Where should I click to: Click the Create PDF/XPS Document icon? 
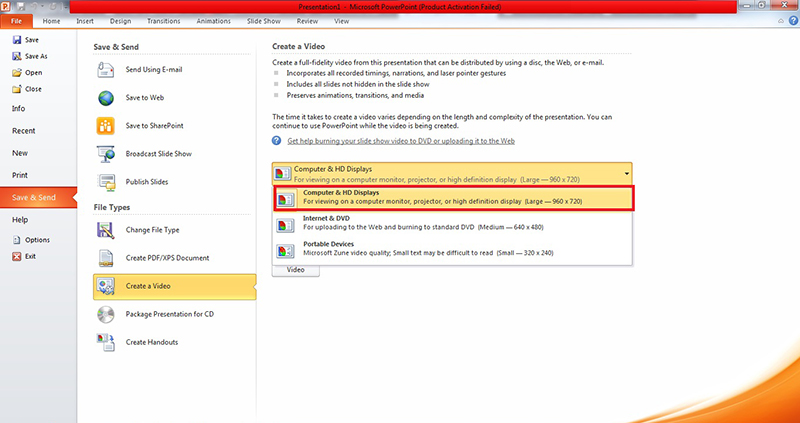[x=106, y=258]
